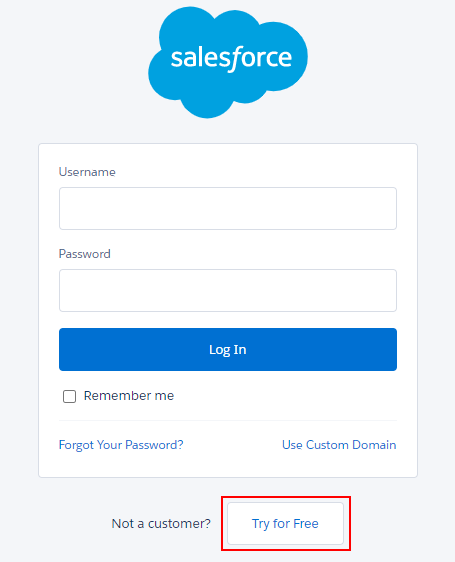Click the Username field label
The width and height of the screenshot is (455, 562).
[x=87, y=172]
